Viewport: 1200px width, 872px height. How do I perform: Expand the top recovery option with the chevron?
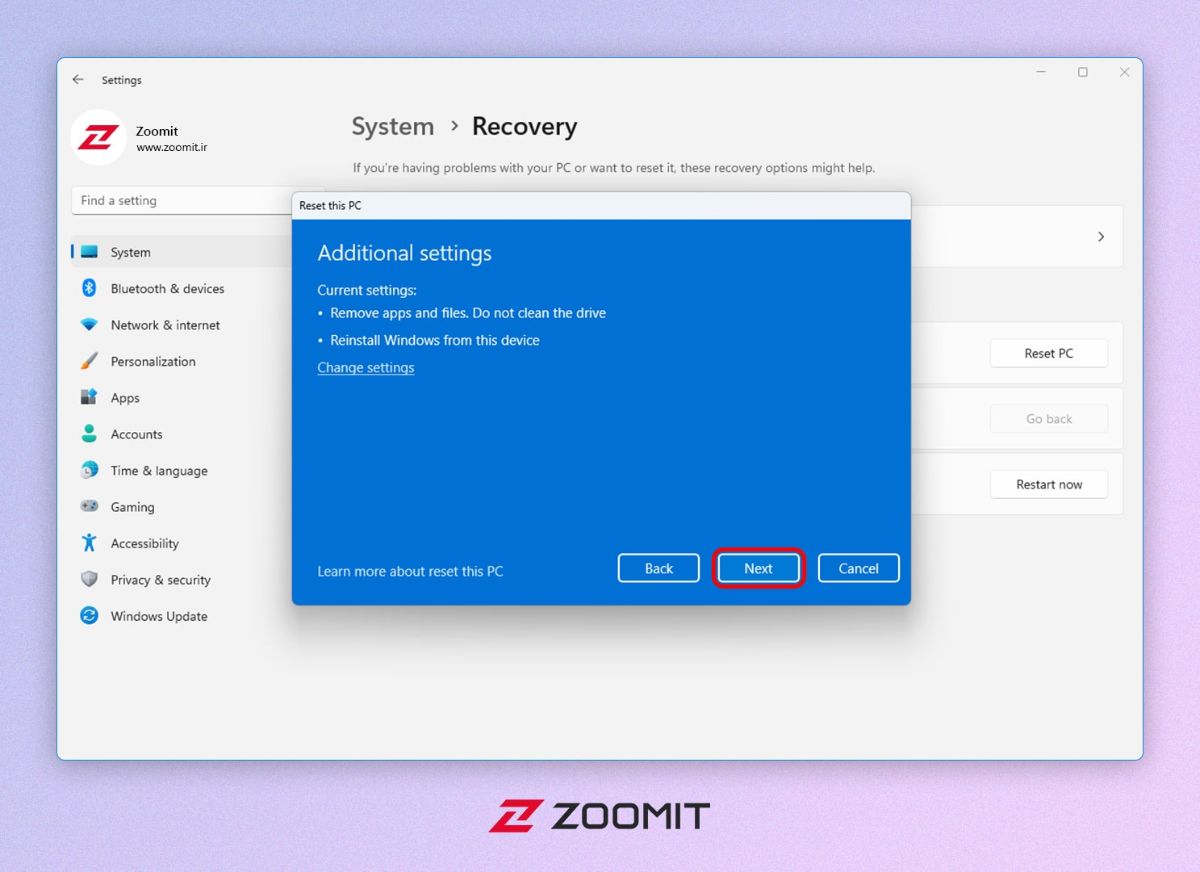tap(1100, 237)
